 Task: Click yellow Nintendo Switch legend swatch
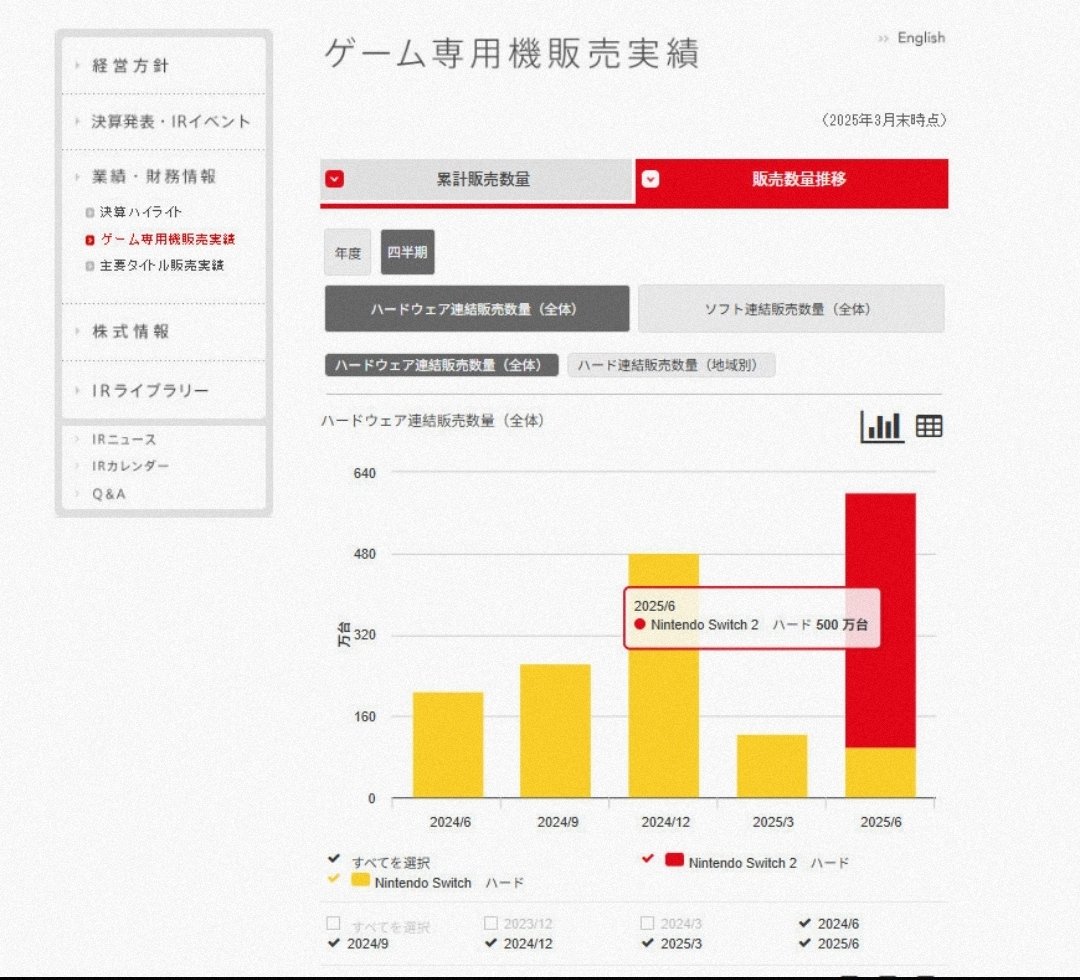click(x=360, y=880)
